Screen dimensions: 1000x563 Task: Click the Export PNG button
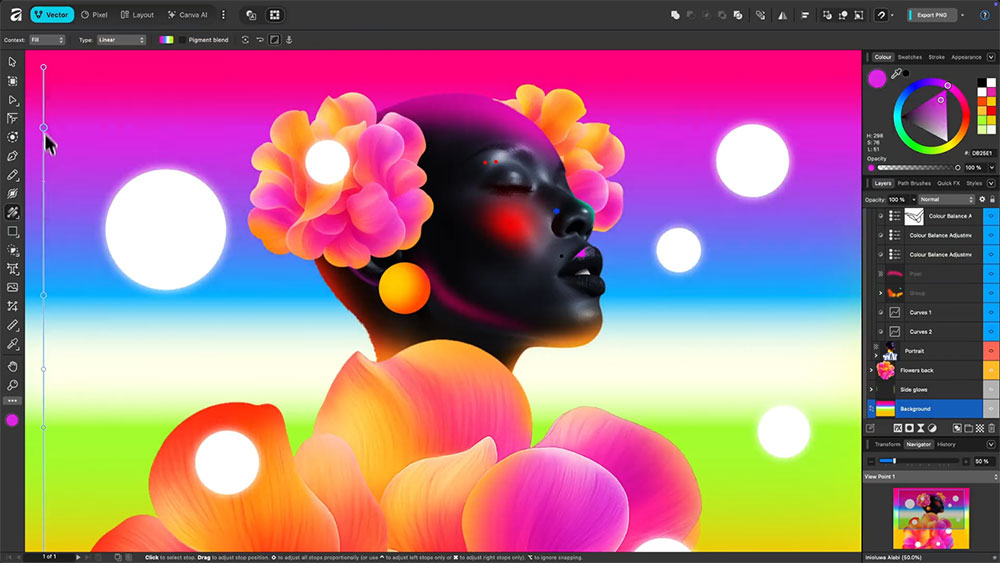click(x=931, y=15)
